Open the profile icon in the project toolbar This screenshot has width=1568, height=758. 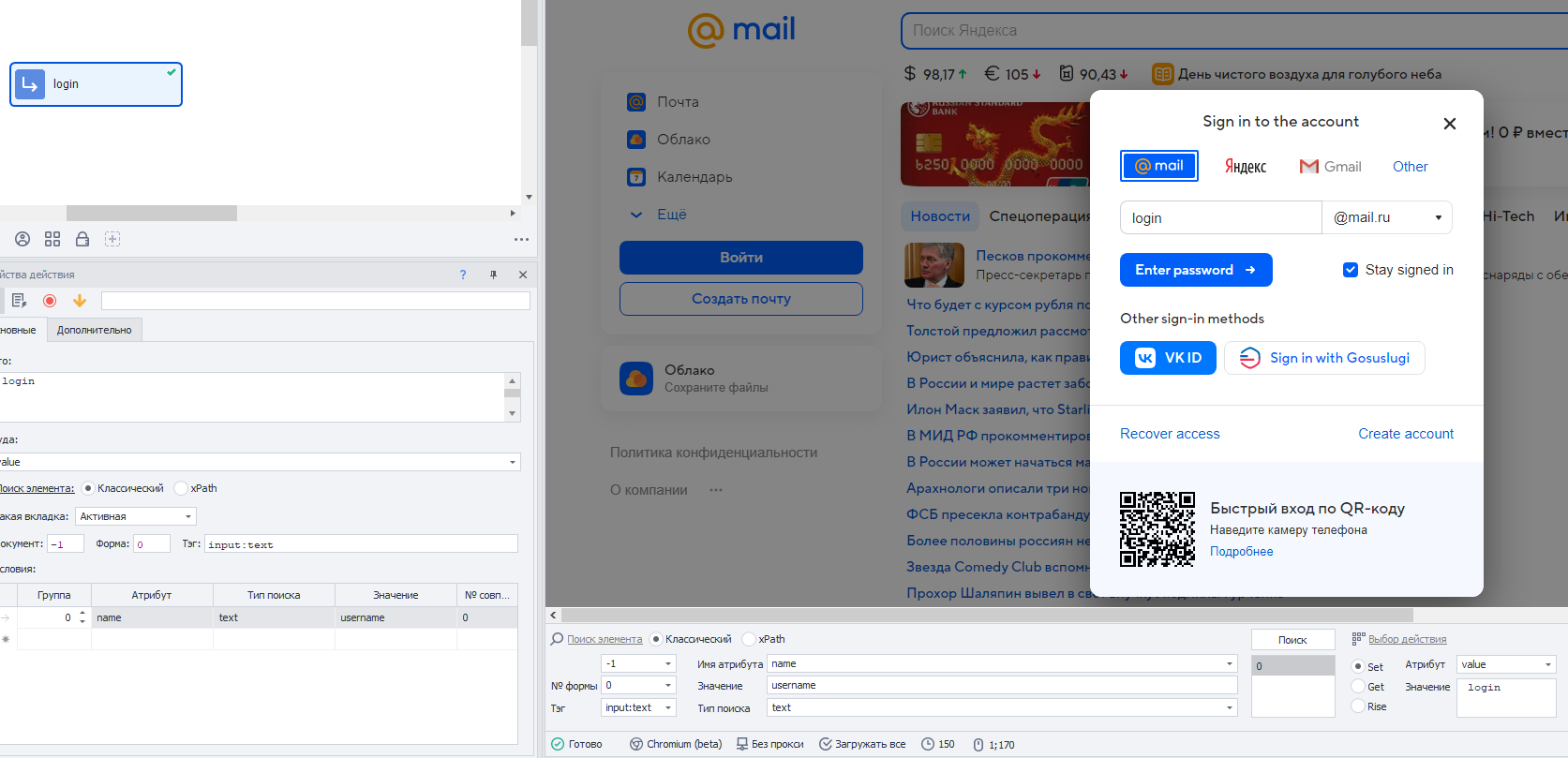22,239
